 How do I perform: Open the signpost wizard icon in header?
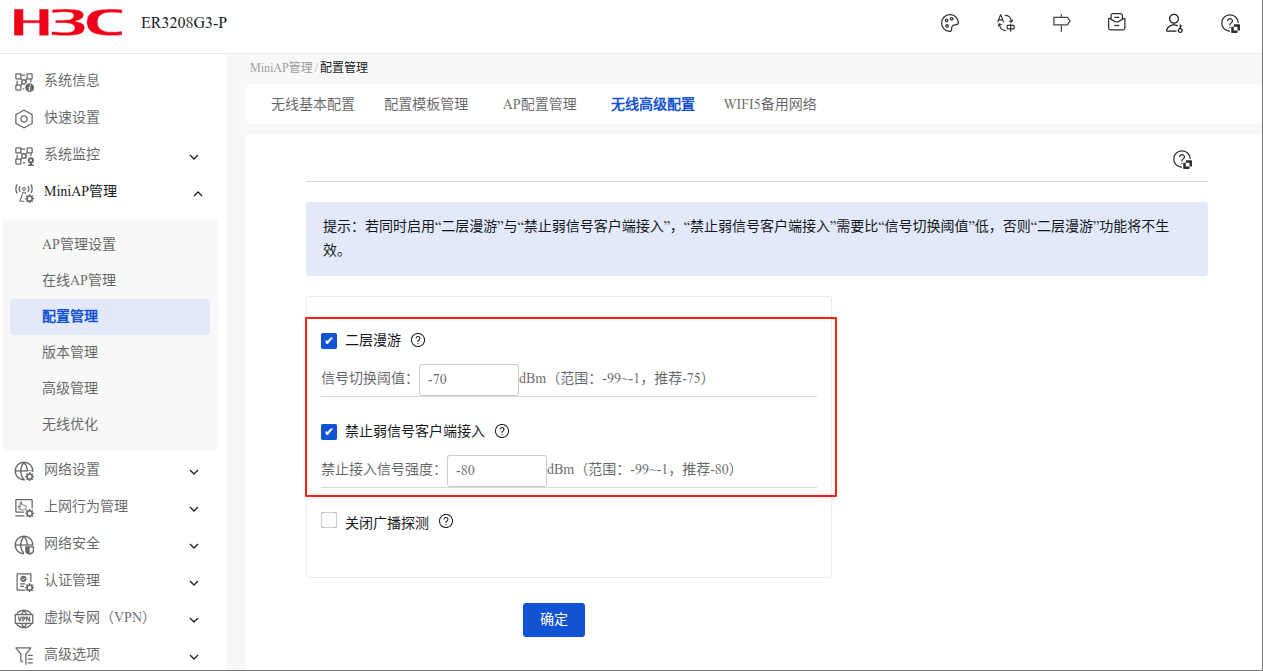point(1062,24)
